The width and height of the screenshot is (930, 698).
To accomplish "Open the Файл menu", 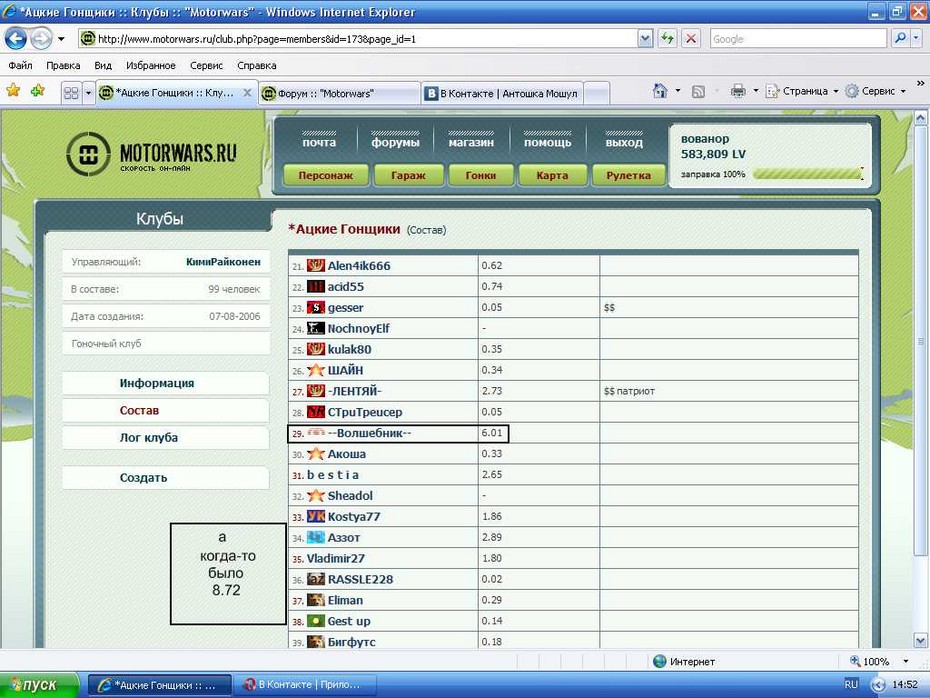I will point(21,65).
